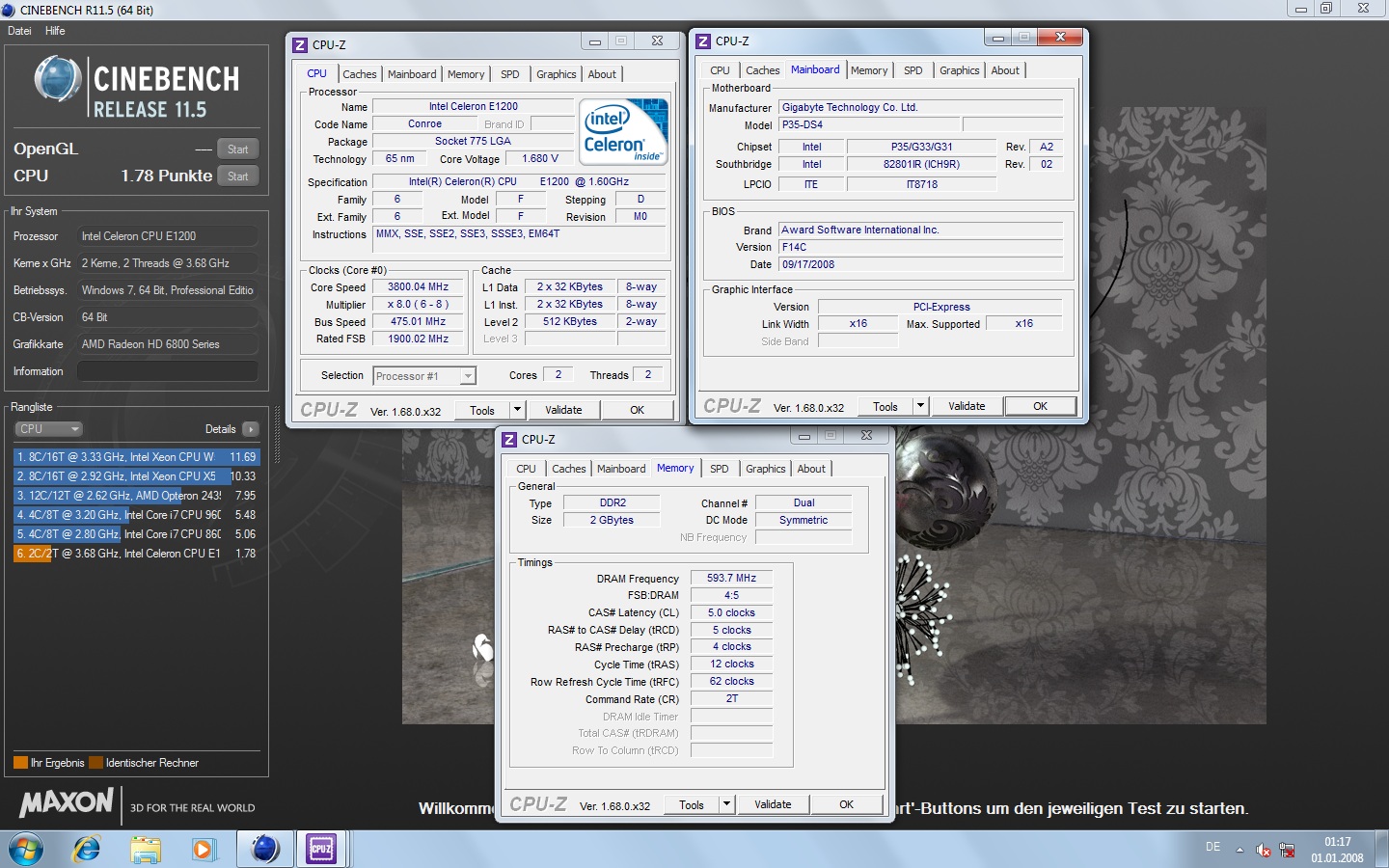Select rank 1 Xeon 3.33 GHz entry
This screenshot has height=868, width=1389.
tap(136, 457)
